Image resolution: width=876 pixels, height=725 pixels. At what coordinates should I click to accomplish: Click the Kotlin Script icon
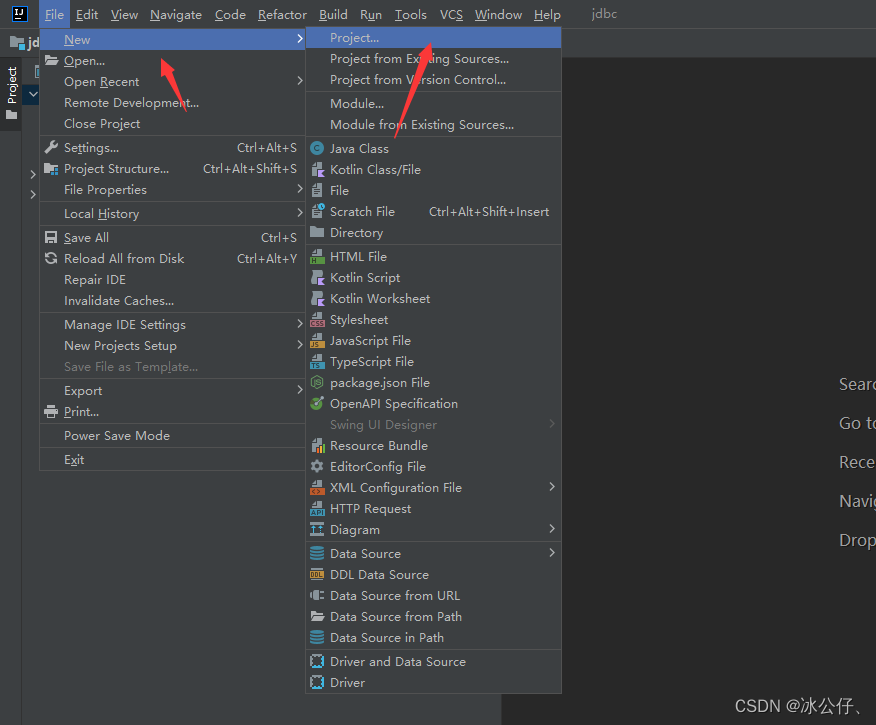pos(317,278)
